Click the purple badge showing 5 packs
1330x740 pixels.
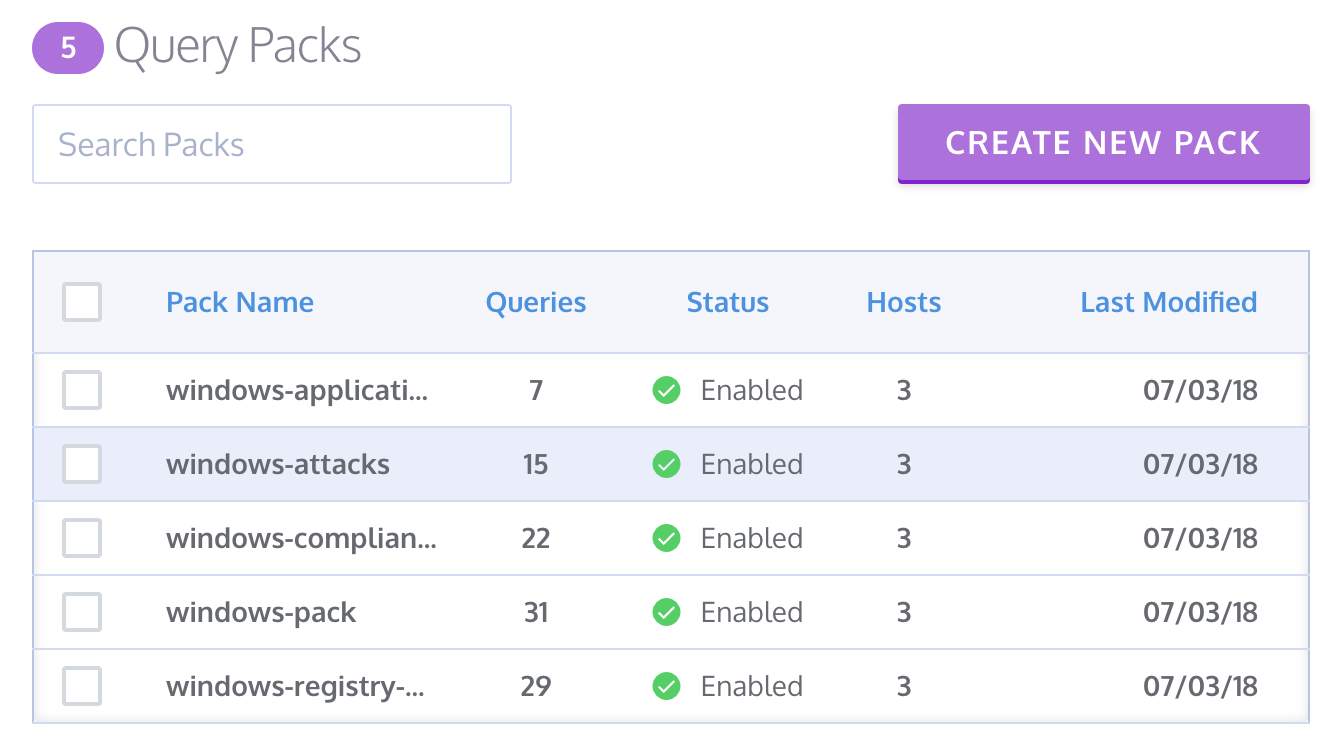point(68,49)
